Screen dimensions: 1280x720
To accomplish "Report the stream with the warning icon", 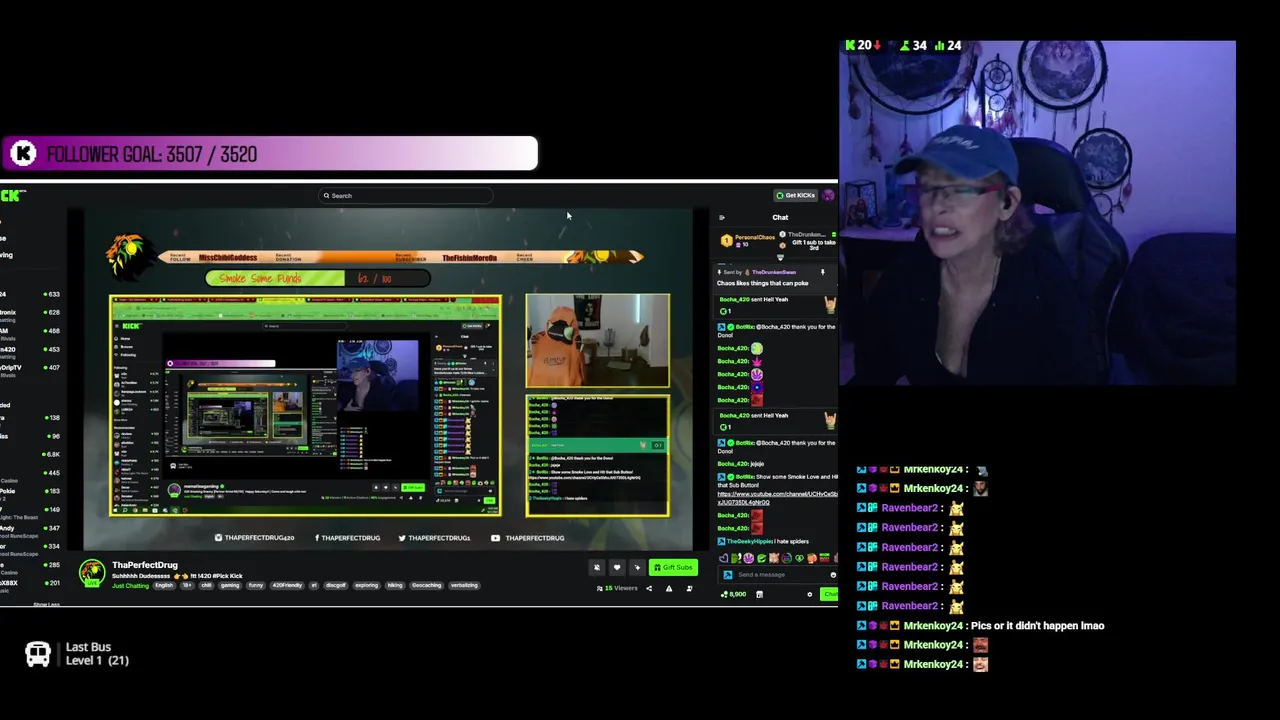I will [x=669, y=588].
